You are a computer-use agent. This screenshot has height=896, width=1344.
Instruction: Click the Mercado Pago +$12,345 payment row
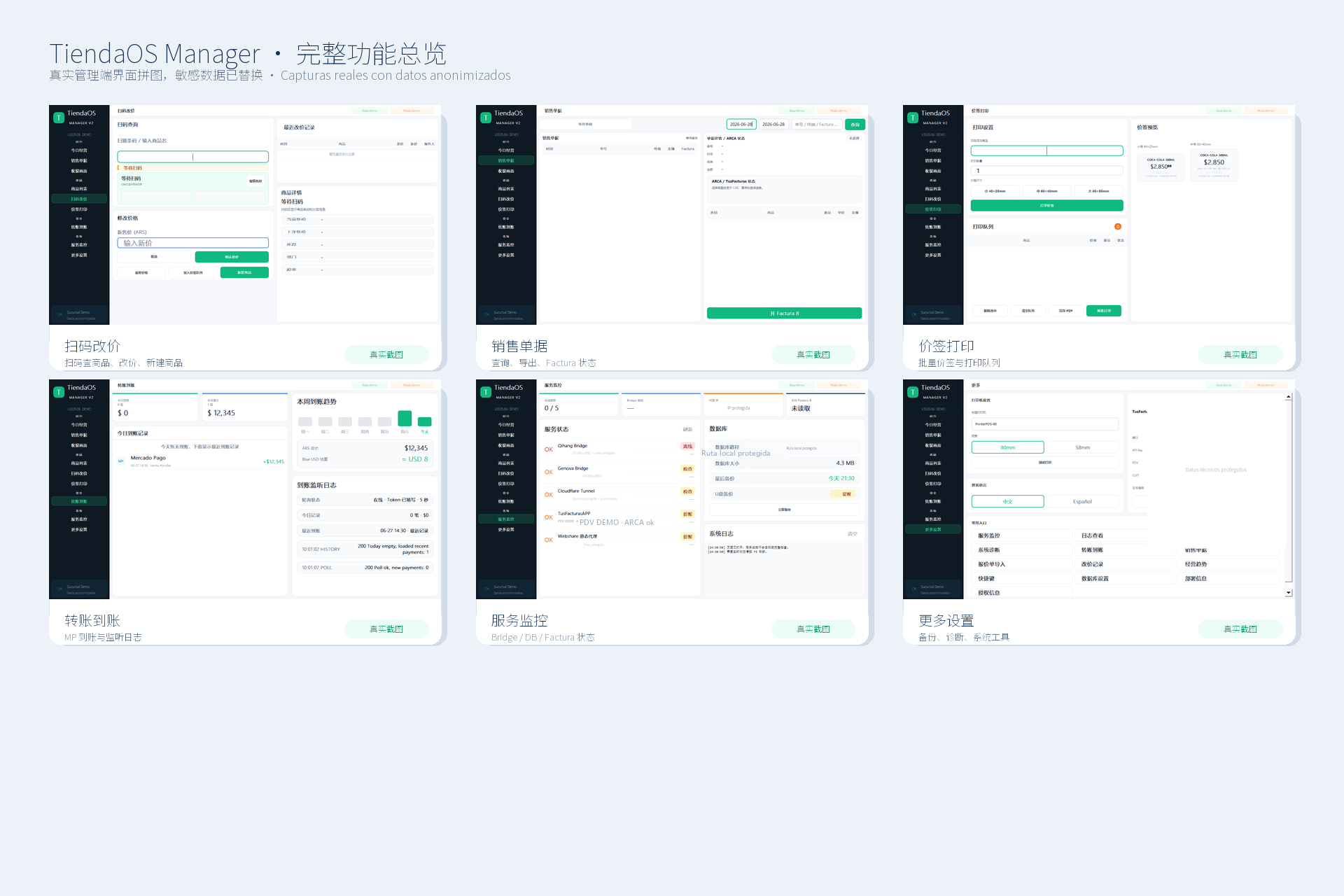pyautogui.click(x=200, y=461)
